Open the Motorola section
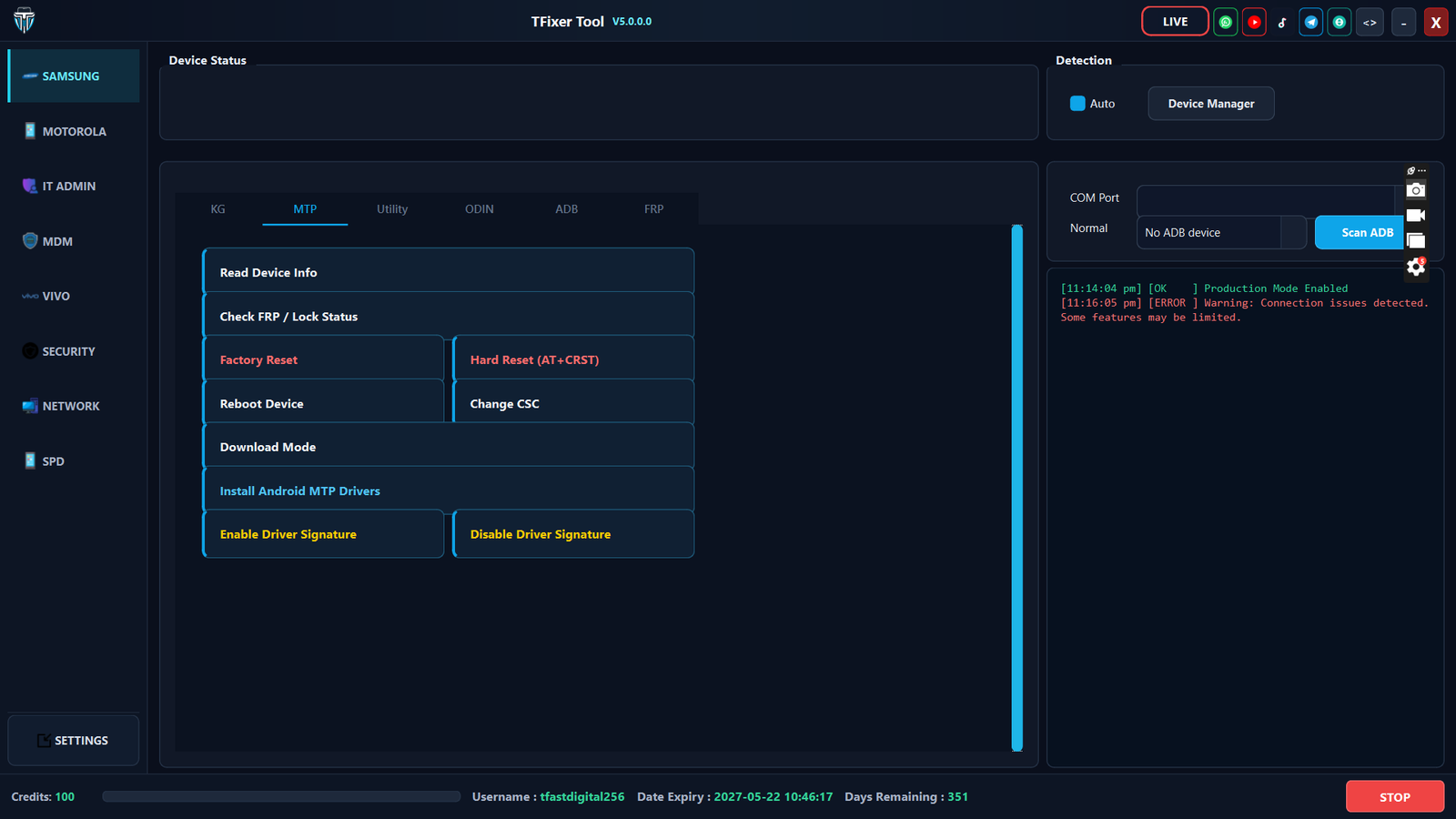Screen dimensions: 1456x819 click(x=74, y=131)
